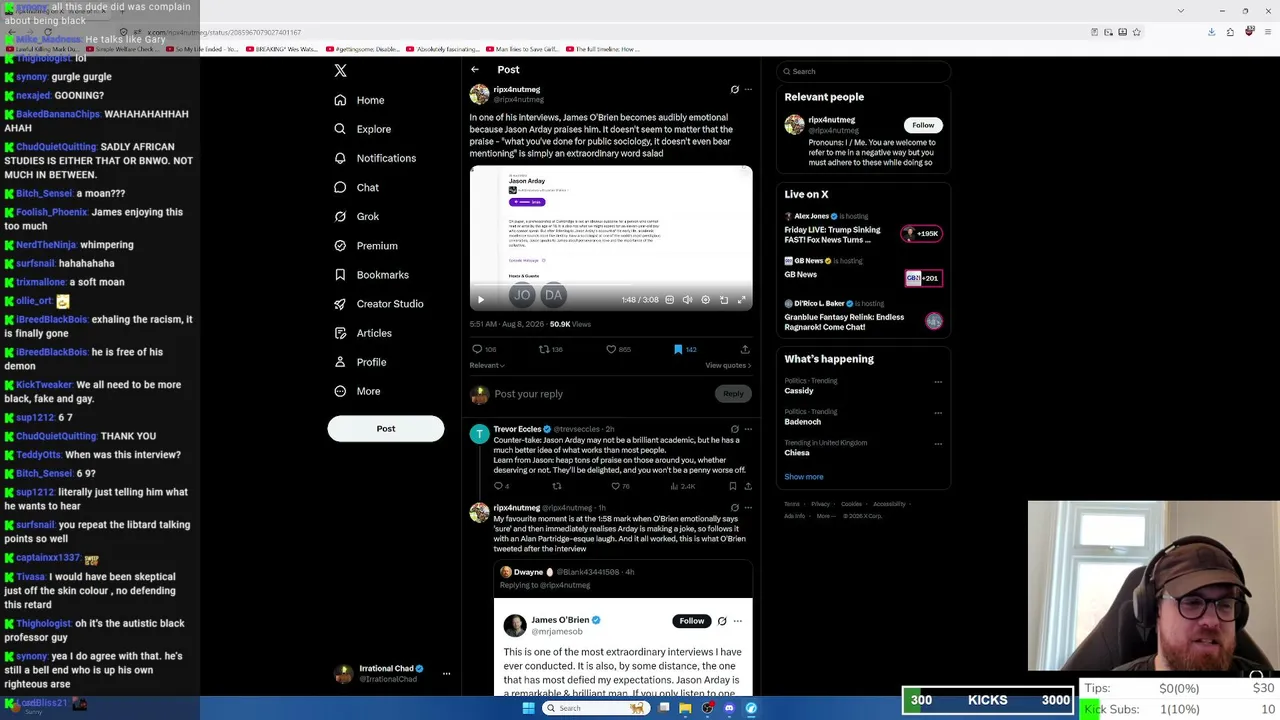This screenshot has width=1280, height=720.
Task: Click the X search box
Action: tap(864, 72)
